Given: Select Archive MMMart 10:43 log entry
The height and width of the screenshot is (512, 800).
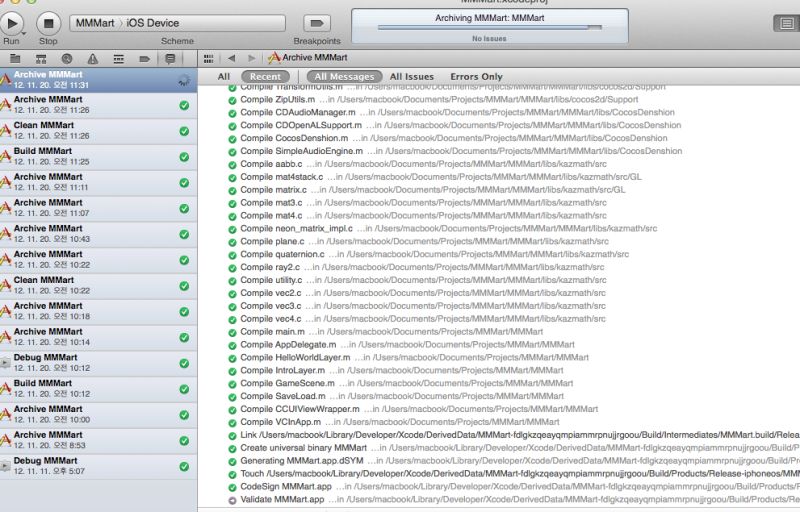Looking at the screenshot, I should click(x=98, y=234).
